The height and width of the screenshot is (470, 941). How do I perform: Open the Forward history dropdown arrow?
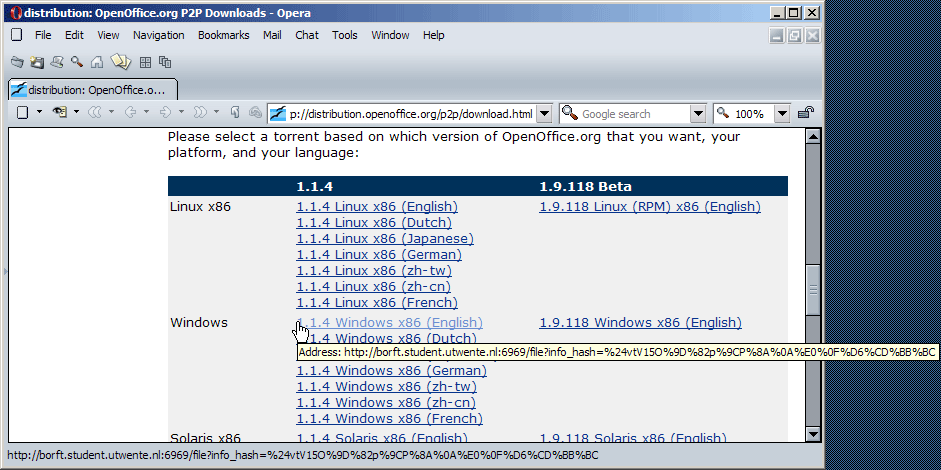pyautogui.click(x=181, y=112)
